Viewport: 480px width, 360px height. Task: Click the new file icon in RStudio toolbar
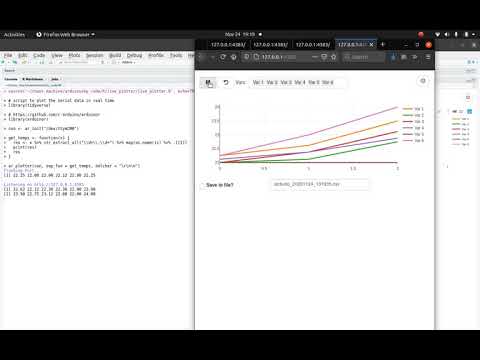tap(4, 62)
